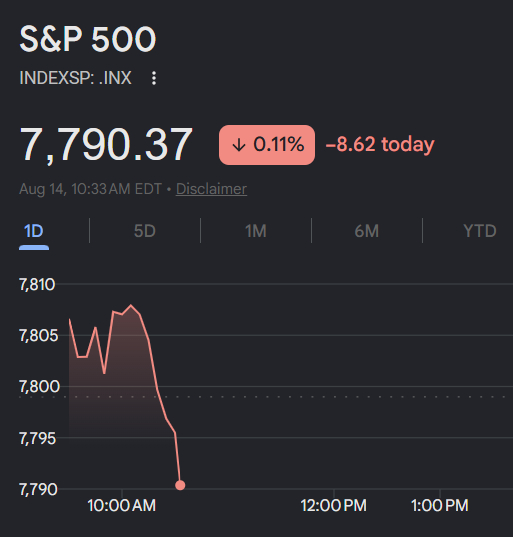Select the 1D time range tab
Screen dimensions: 513x537
tap(34, 231)
